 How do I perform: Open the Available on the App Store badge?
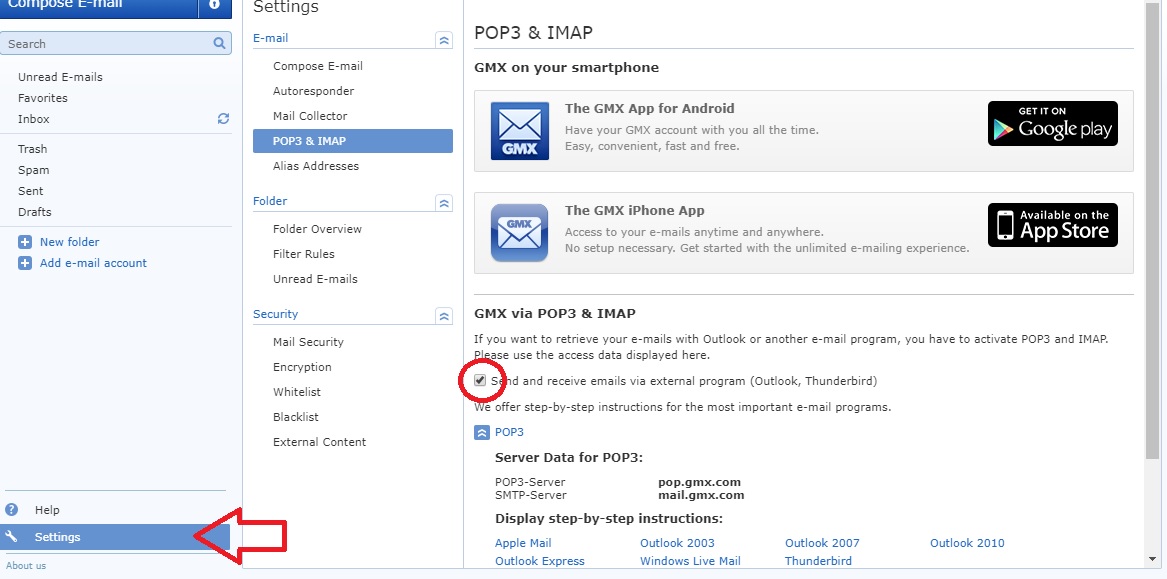click(1052, 225)
